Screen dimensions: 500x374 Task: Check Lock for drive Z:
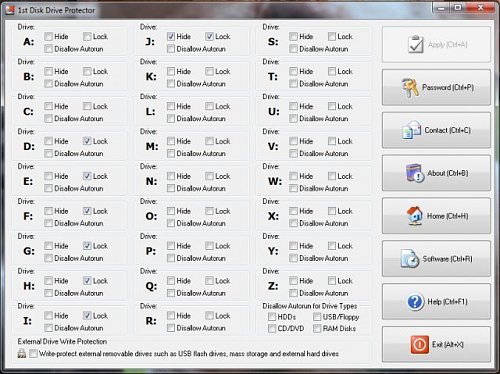tap(332, 281)
